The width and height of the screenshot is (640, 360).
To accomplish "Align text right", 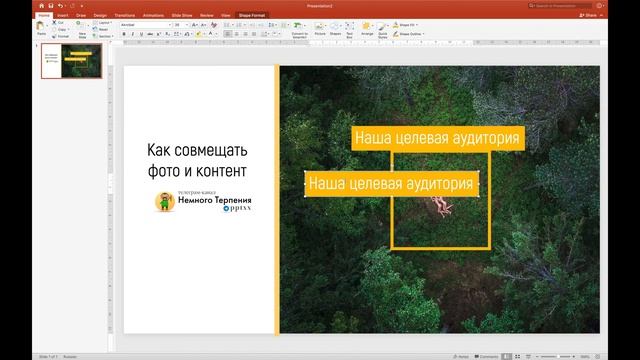I will point(245,34).
